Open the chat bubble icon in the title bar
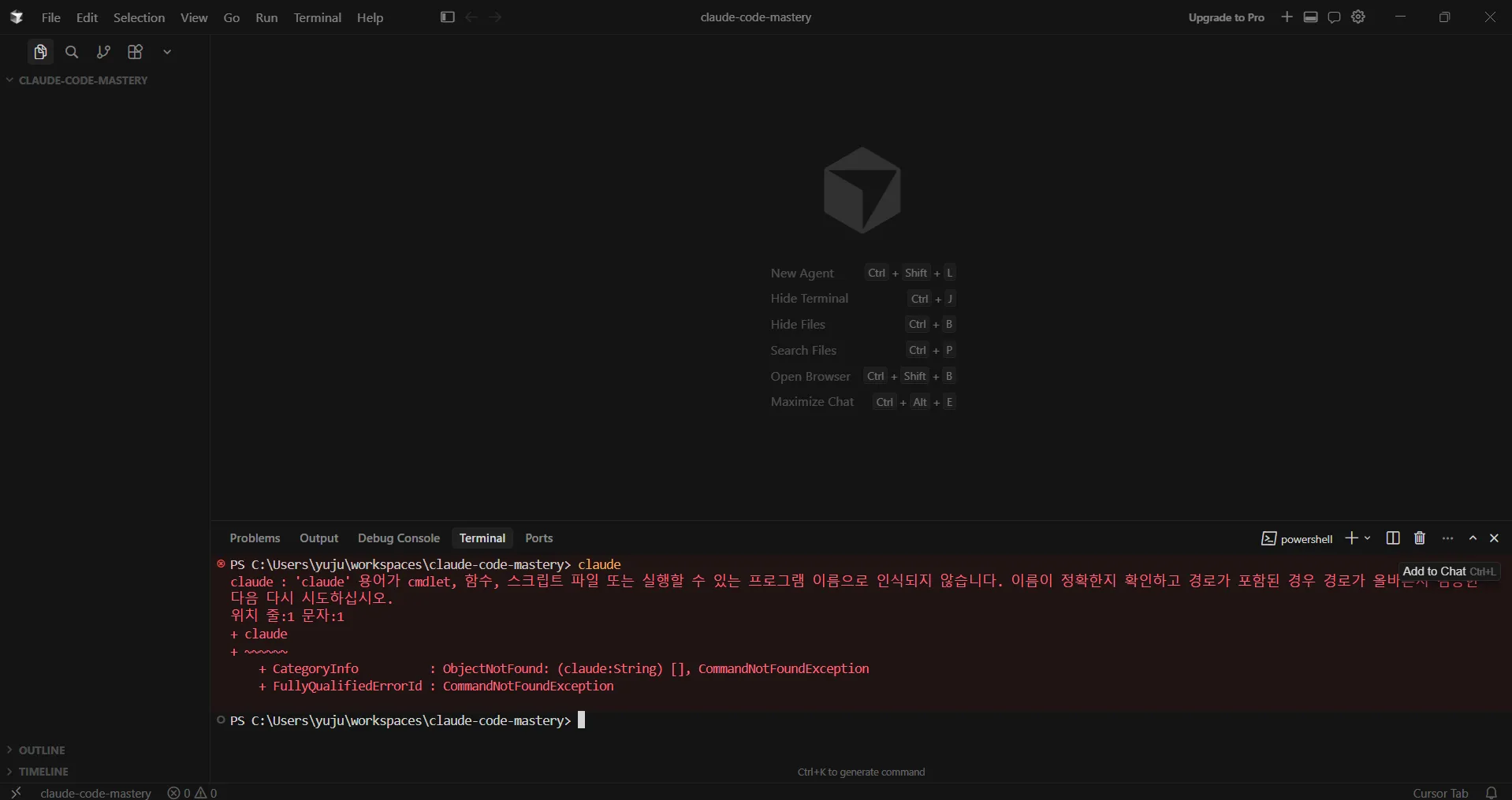This screenshot has height=800, width=1512. 1334,17
